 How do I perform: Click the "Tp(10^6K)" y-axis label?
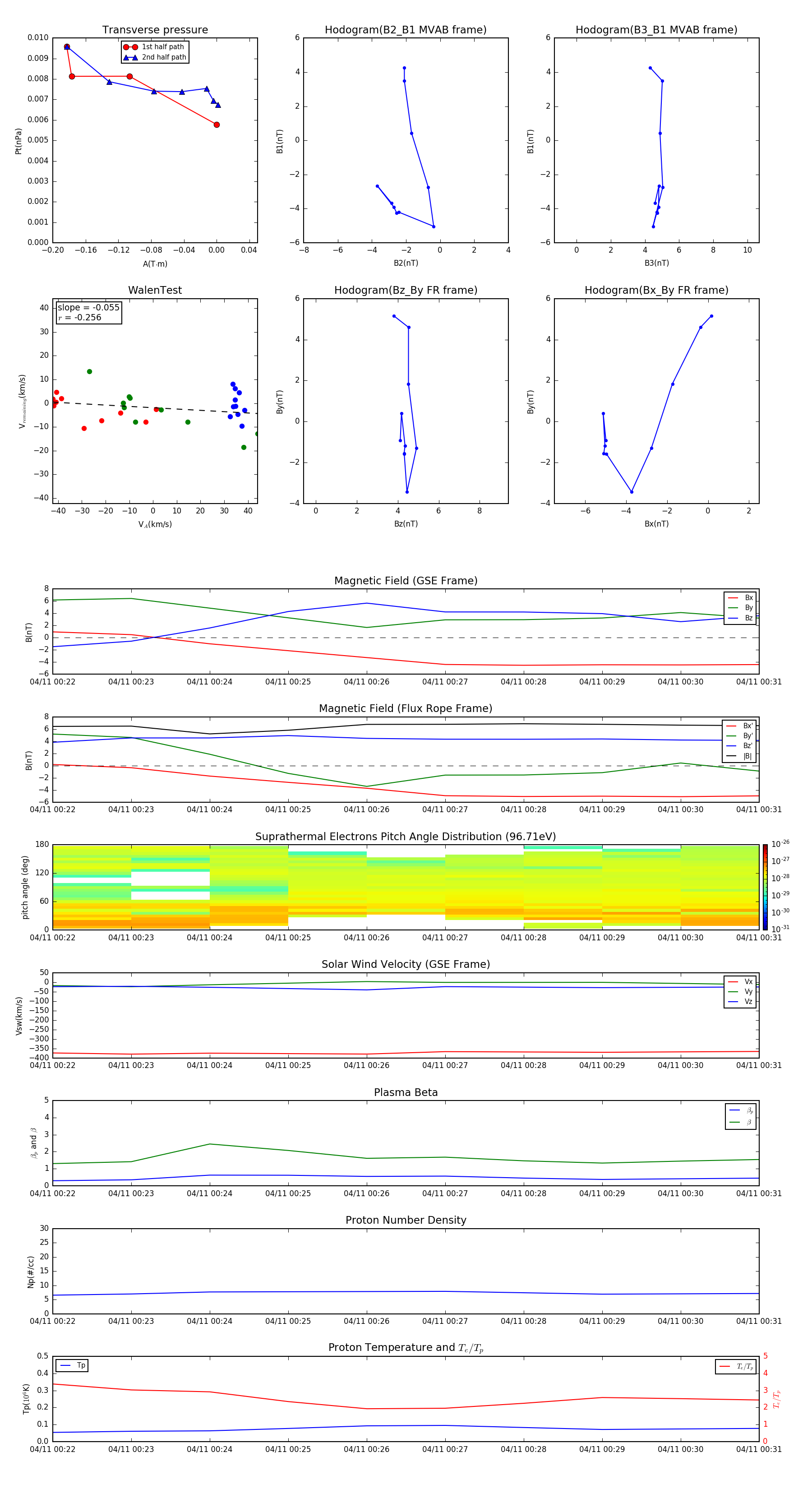[x=26, y=1399]
